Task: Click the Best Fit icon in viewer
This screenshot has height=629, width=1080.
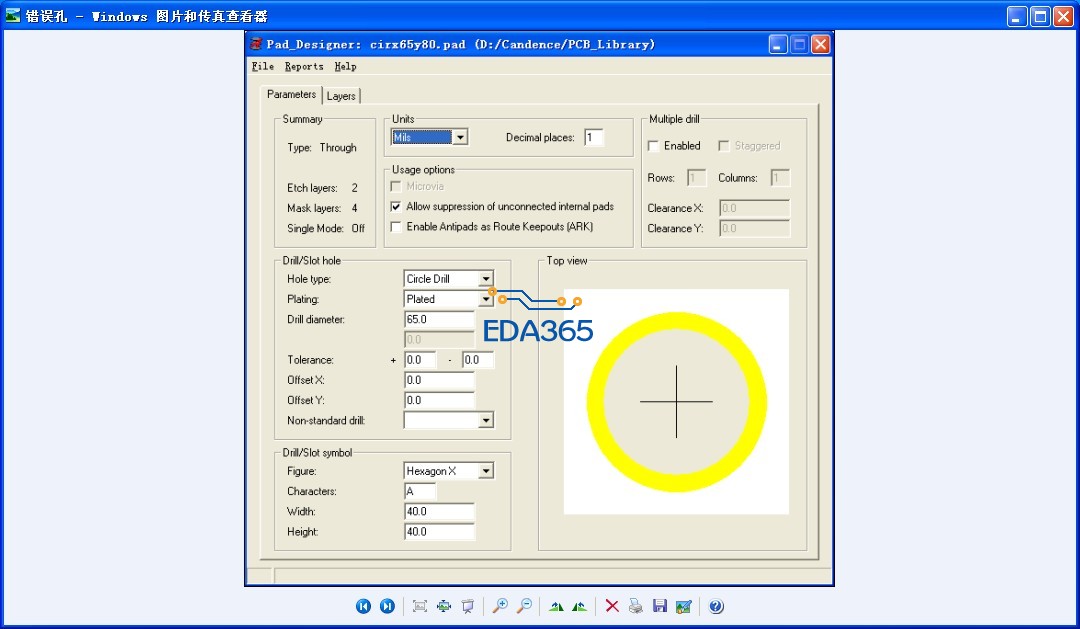Action: point(419,606)
